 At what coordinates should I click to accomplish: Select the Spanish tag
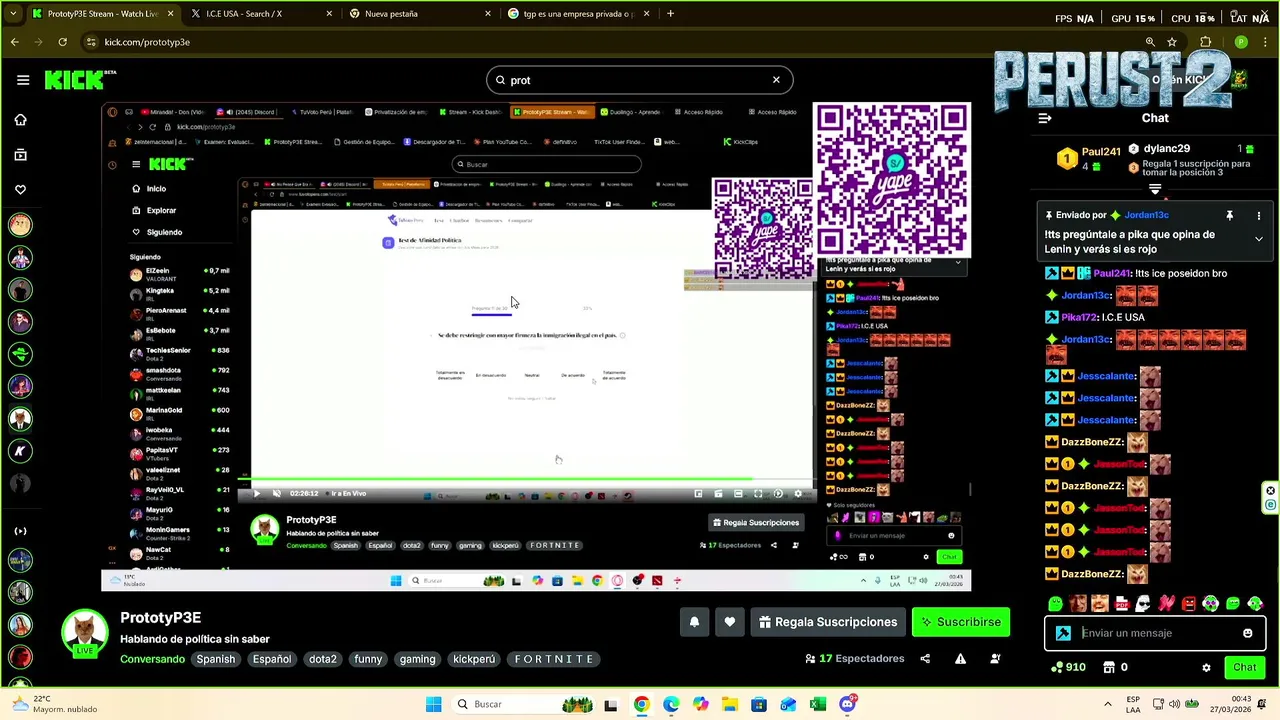pos(216,659)
